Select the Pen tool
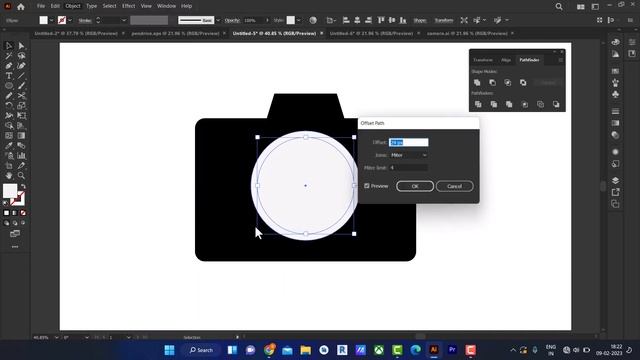Viewport: 640px width, 360px height. pos(9,66)
